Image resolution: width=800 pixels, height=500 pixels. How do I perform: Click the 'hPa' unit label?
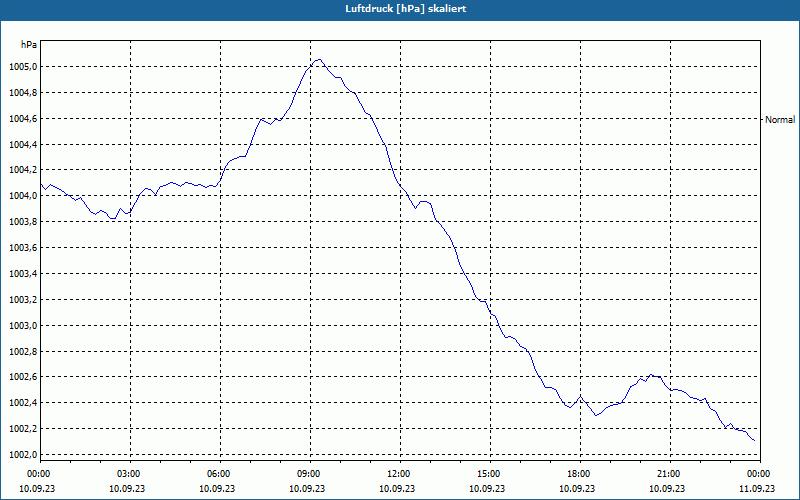[29, 44]
